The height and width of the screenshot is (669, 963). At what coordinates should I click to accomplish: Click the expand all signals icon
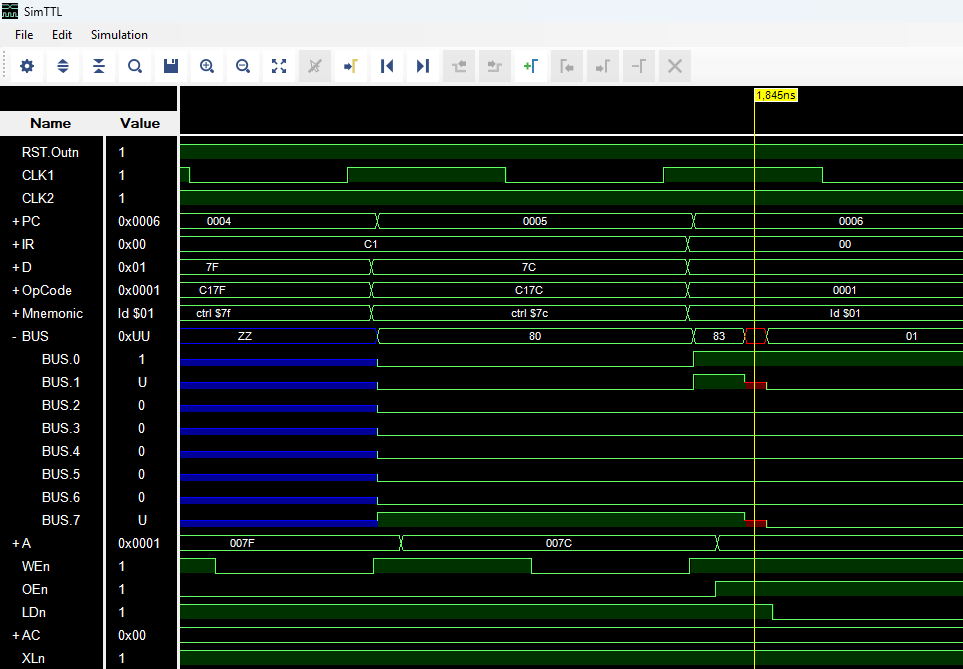[x=63, y=66]
